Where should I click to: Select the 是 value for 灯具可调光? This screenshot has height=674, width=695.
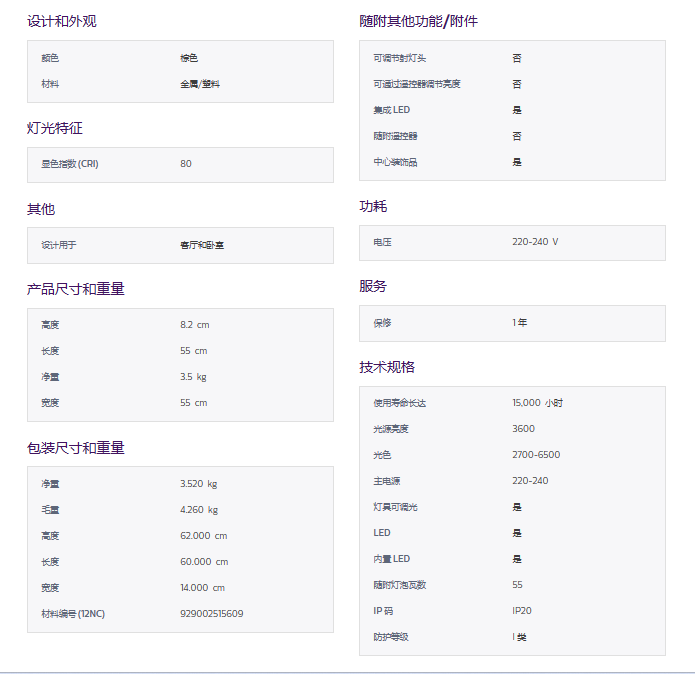[517, 507]
